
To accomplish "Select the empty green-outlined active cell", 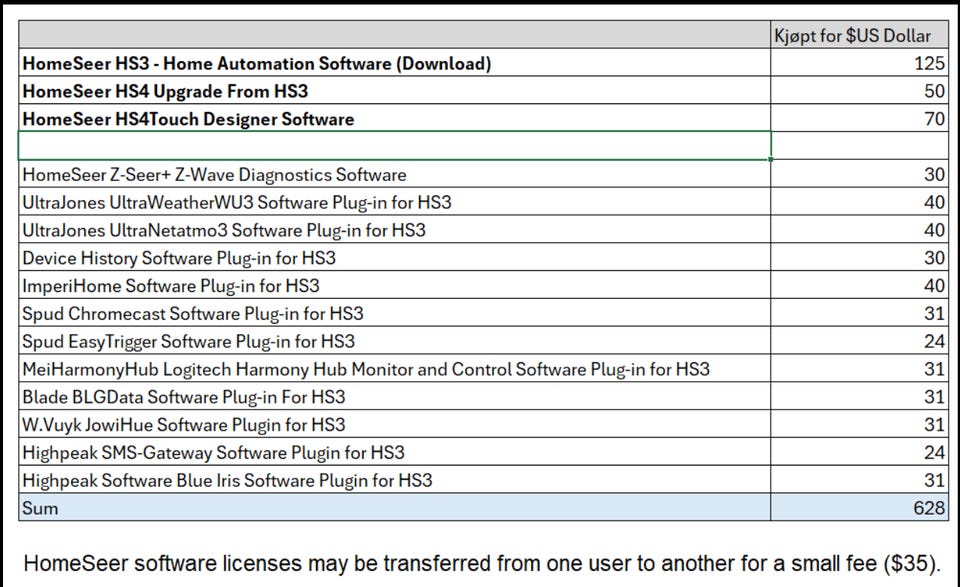I will click(395, 146).
